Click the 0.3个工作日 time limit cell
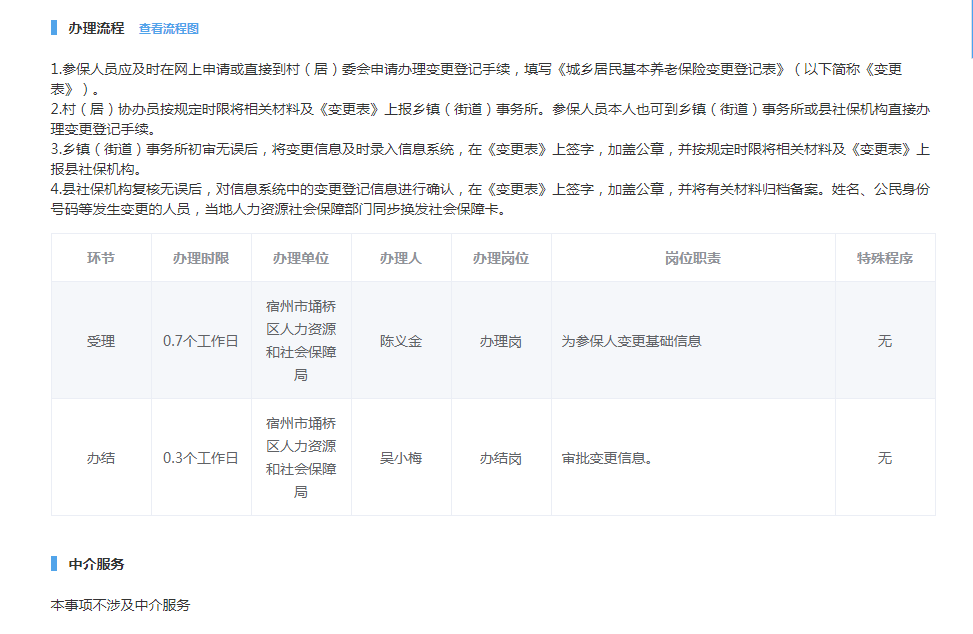The image size is (973, 634). click(x=201, y=458)
